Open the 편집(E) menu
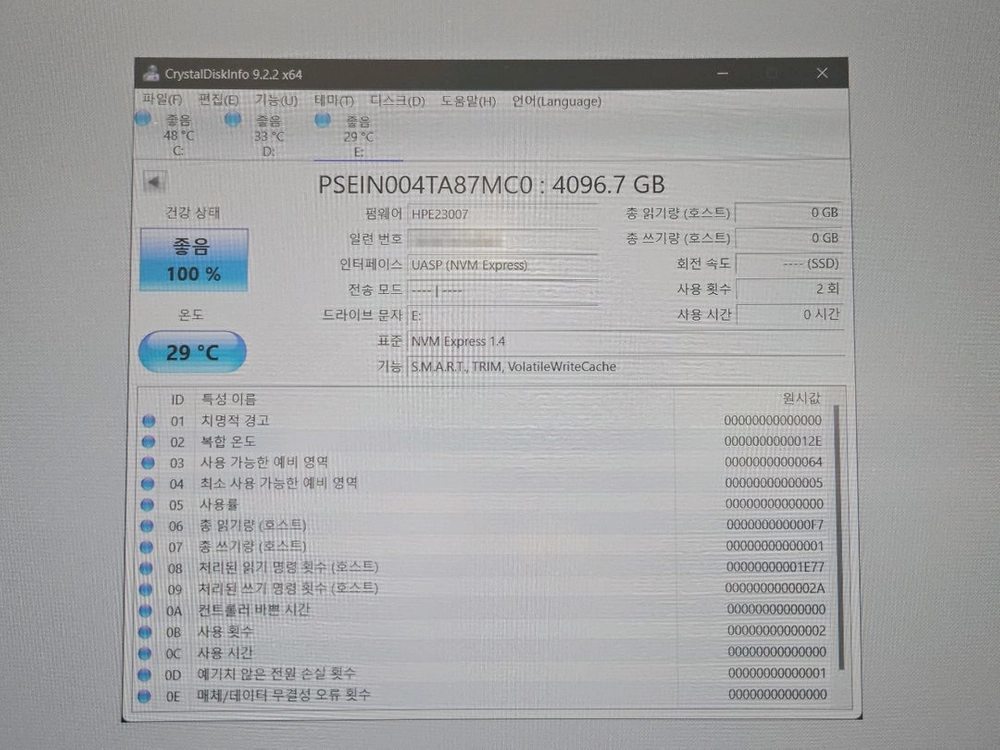The image size is (1000, 750). click(x=218, y=100)
